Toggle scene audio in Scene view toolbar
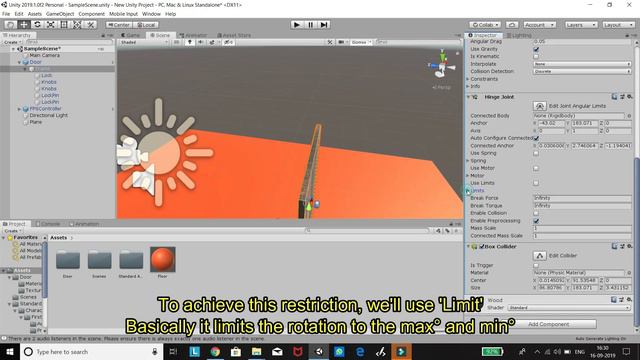This screenshot has height=360, width=640. coord(200,42)
